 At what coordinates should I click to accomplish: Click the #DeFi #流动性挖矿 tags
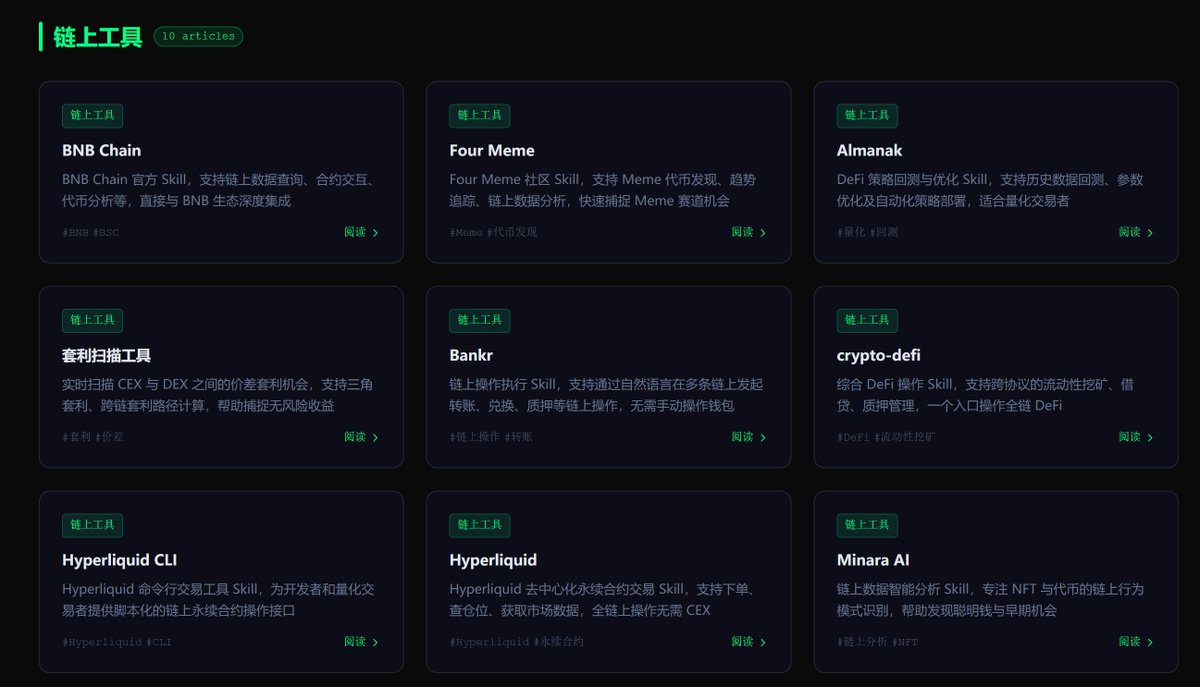point(886,437)
